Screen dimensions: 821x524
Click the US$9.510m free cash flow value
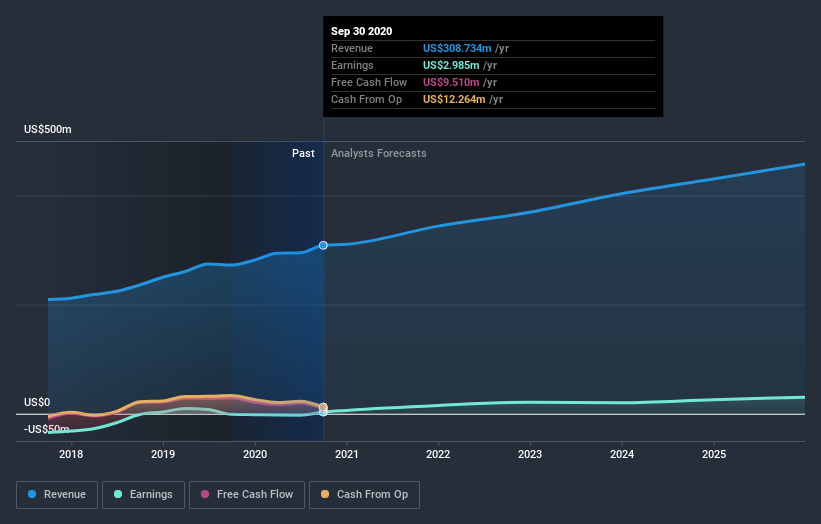click(x=451, y=82)
